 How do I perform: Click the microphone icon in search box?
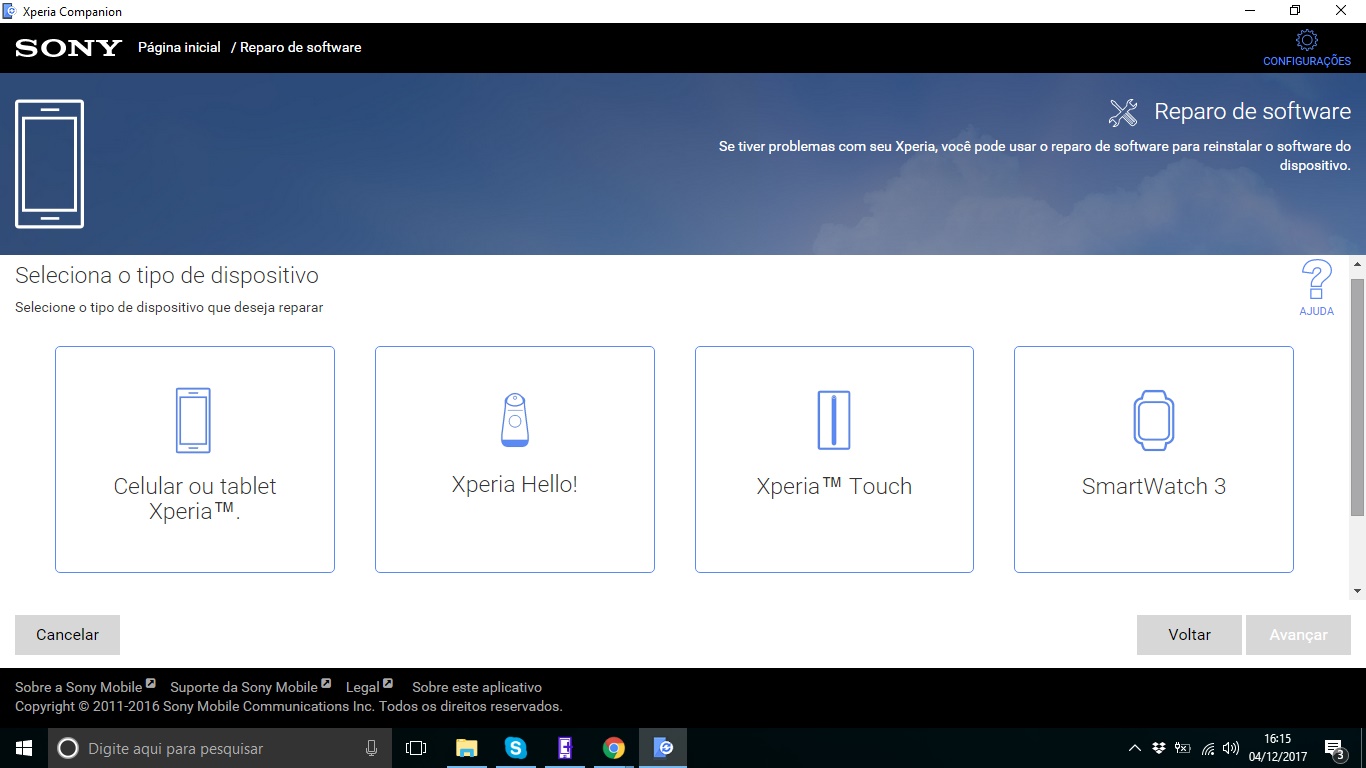coord(371,748)
